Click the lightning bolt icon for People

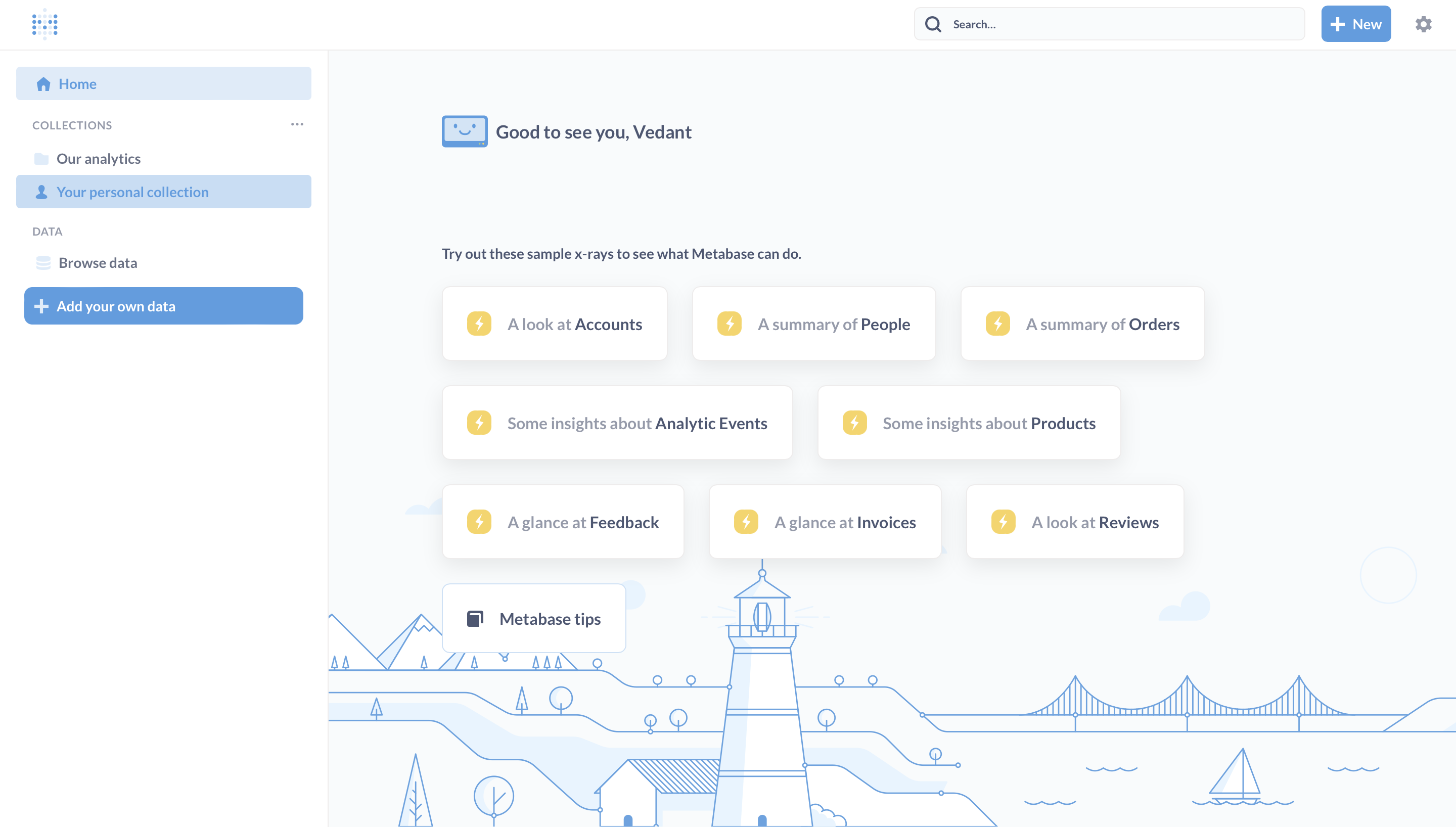730,324
